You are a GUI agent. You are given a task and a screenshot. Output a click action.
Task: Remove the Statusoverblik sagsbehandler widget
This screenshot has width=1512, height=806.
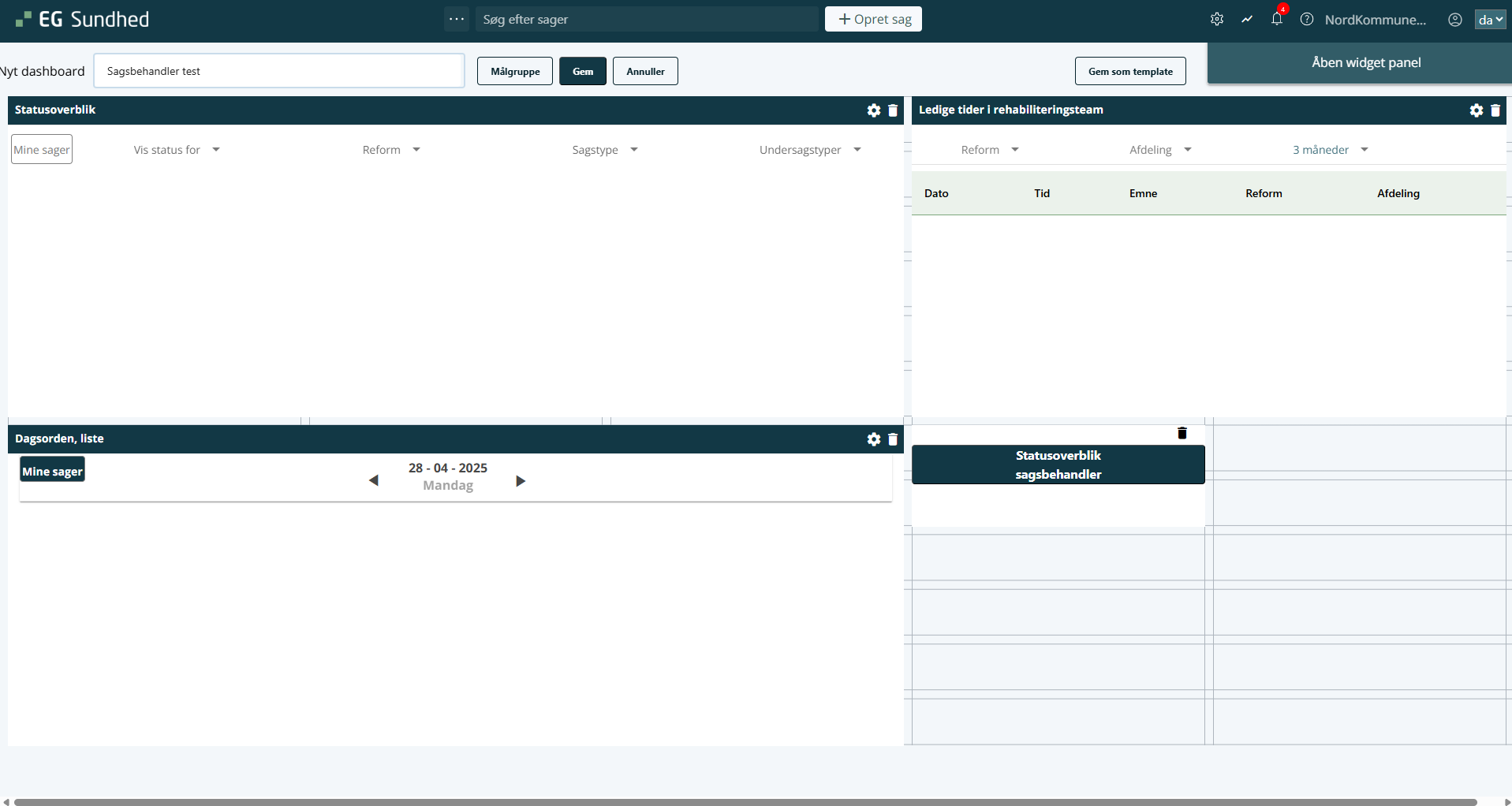click(1182, 433)
